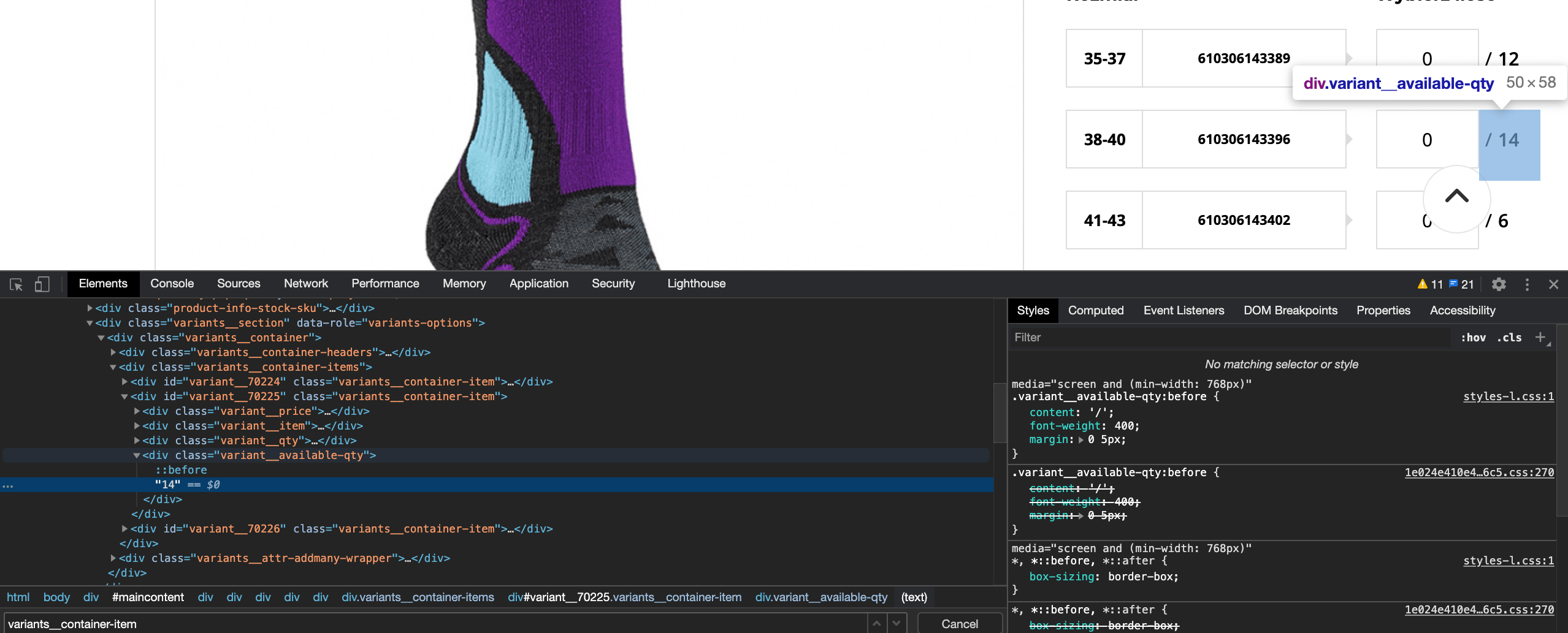Image resolution: width=1568 pixels, height=633 pixels.
Task: Select body in the breadcrumb trail
Action: (x=56, y=597)
